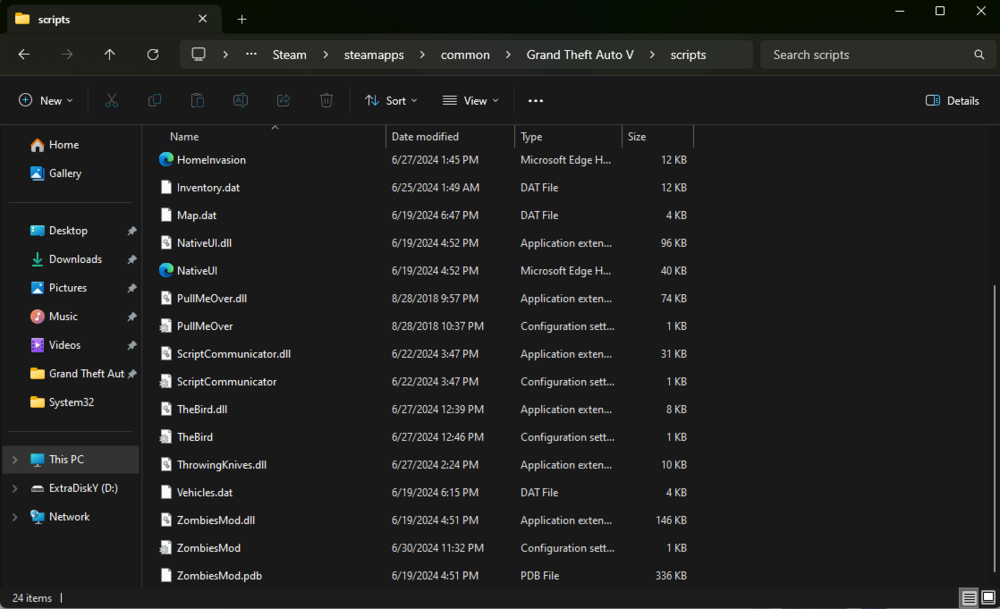Open the Sort dropdown menu

pos(391,101)
